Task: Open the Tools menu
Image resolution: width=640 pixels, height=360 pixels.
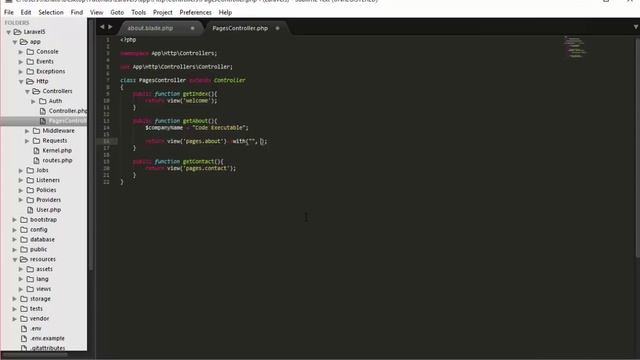Action: point(138,12)
